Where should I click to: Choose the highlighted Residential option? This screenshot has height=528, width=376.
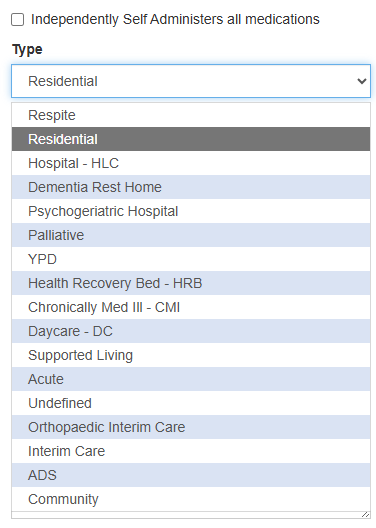coord(191,139)
